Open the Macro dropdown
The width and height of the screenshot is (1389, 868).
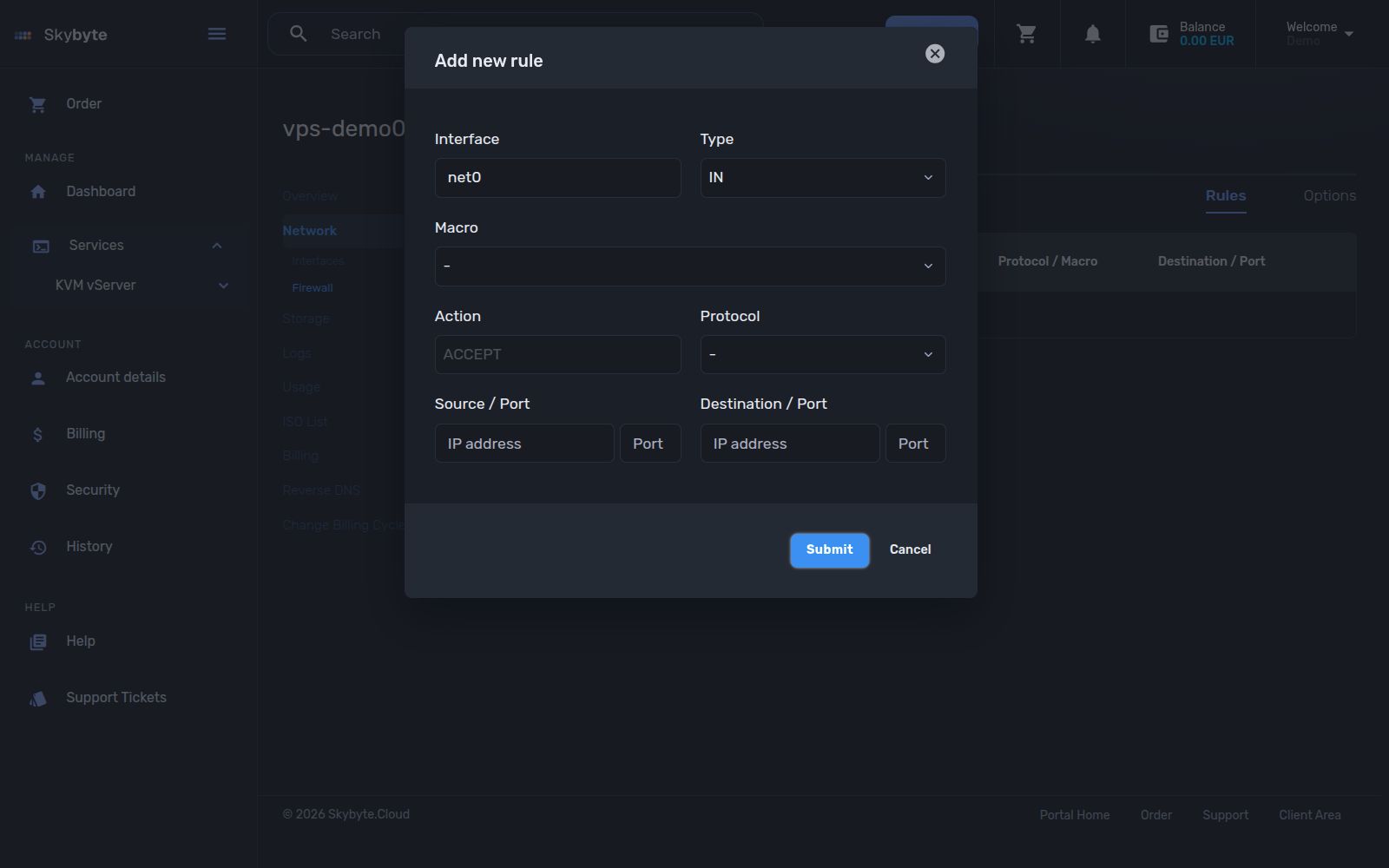coord(690,266)
